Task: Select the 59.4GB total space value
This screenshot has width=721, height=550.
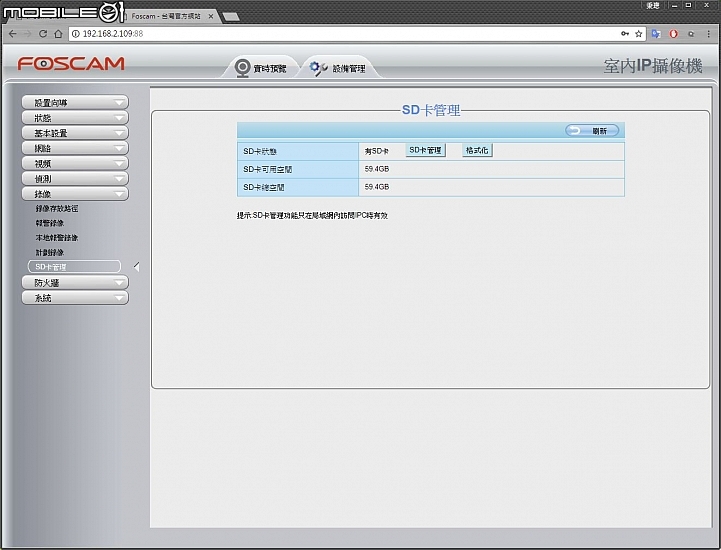Action: 377,187
